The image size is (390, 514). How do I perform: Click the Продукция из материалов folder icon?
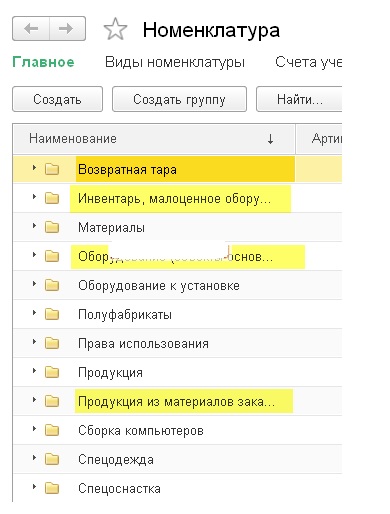pos(52,401)
